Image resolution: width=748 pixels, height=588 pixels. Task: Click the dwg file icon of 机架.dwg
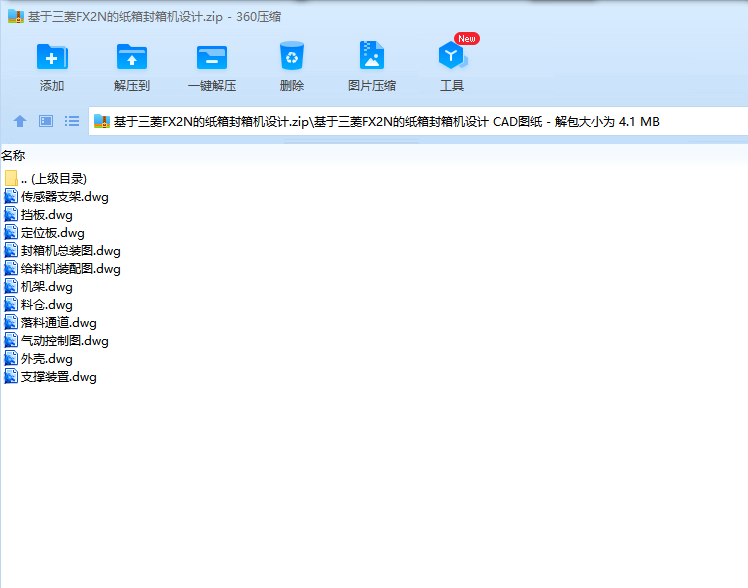tap(11, 287)
